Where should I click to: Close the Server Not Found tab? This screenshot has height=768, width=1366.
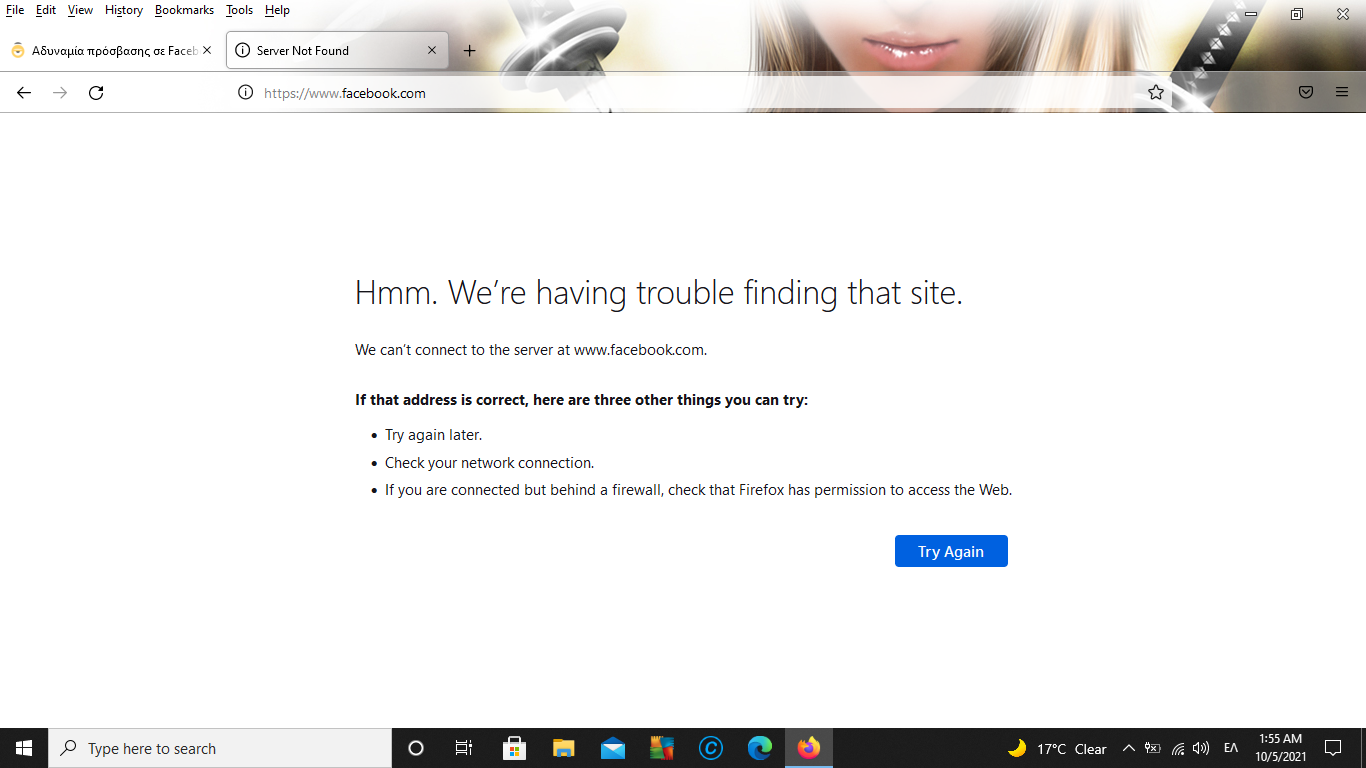click(x=432, y=50)
